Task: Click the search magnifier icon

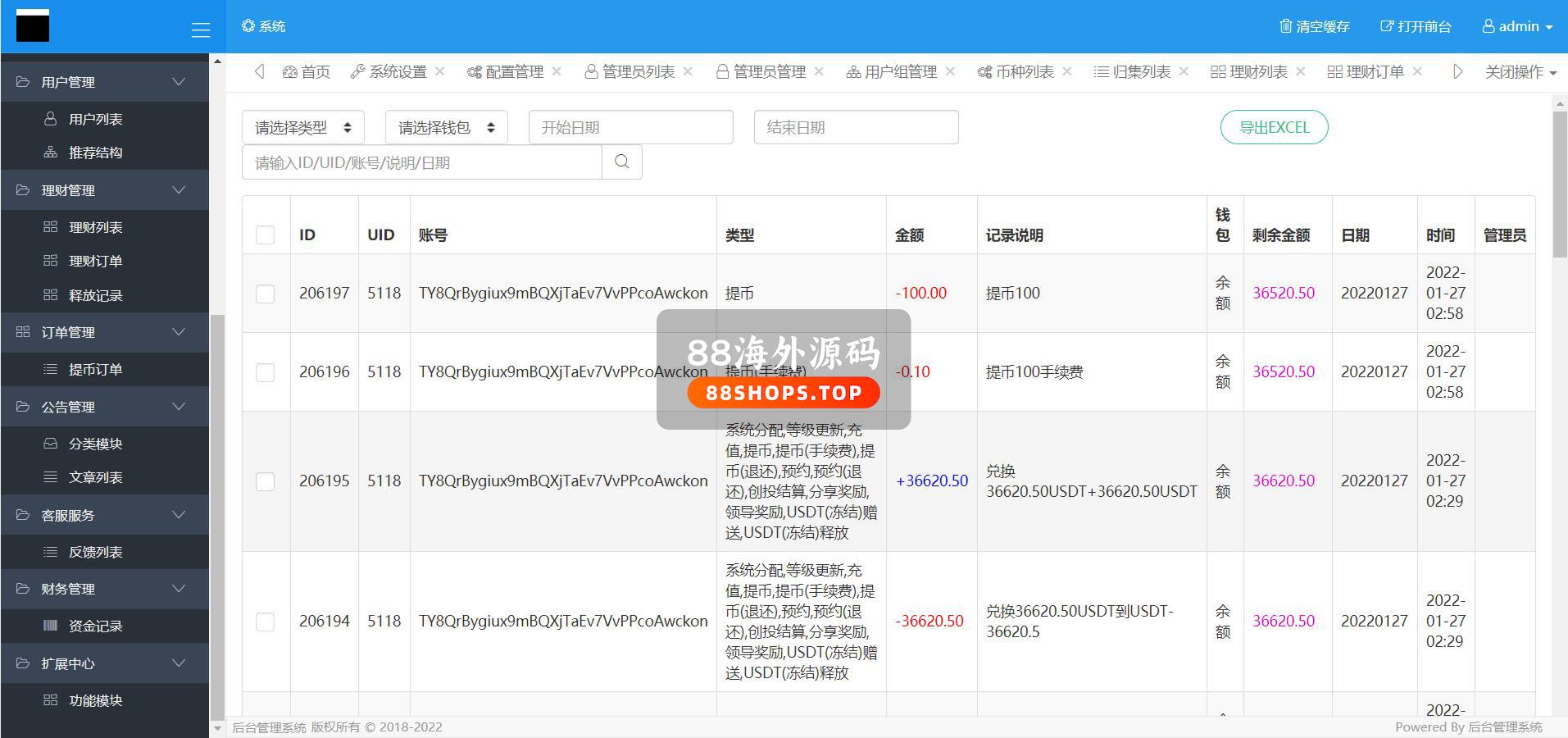Action: [622, 162]
